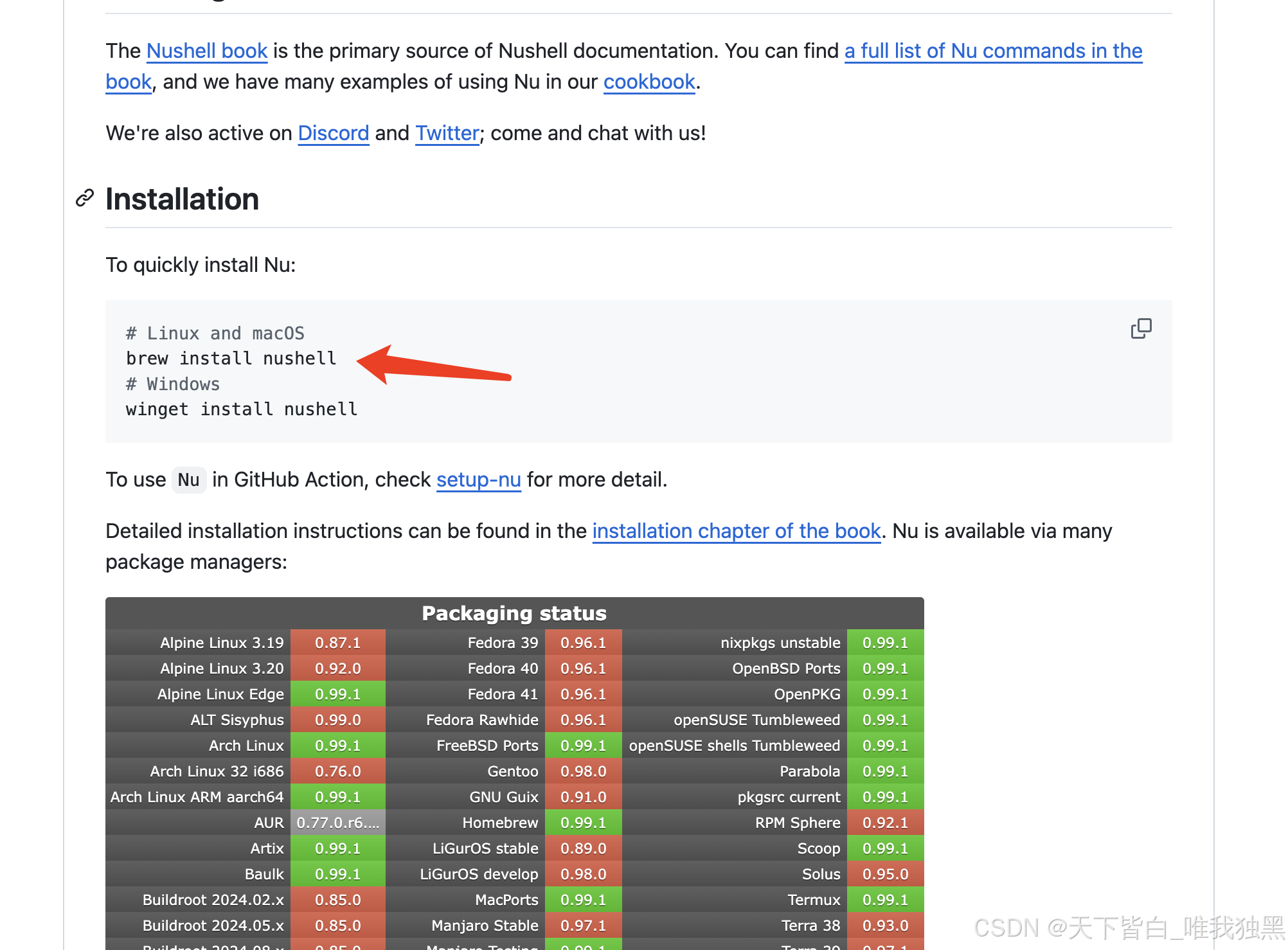Click the Solus version 0.95.0
Viewport: 1288px width, 950px height.
[x=886, y=874]
